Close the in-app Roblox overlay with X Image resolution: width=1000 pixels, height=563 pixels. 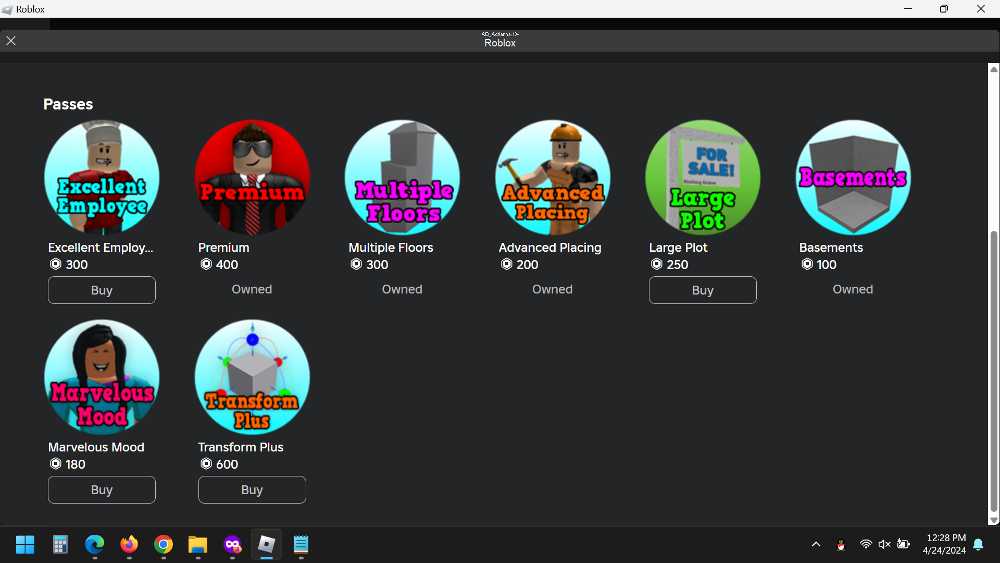point(11,41)
